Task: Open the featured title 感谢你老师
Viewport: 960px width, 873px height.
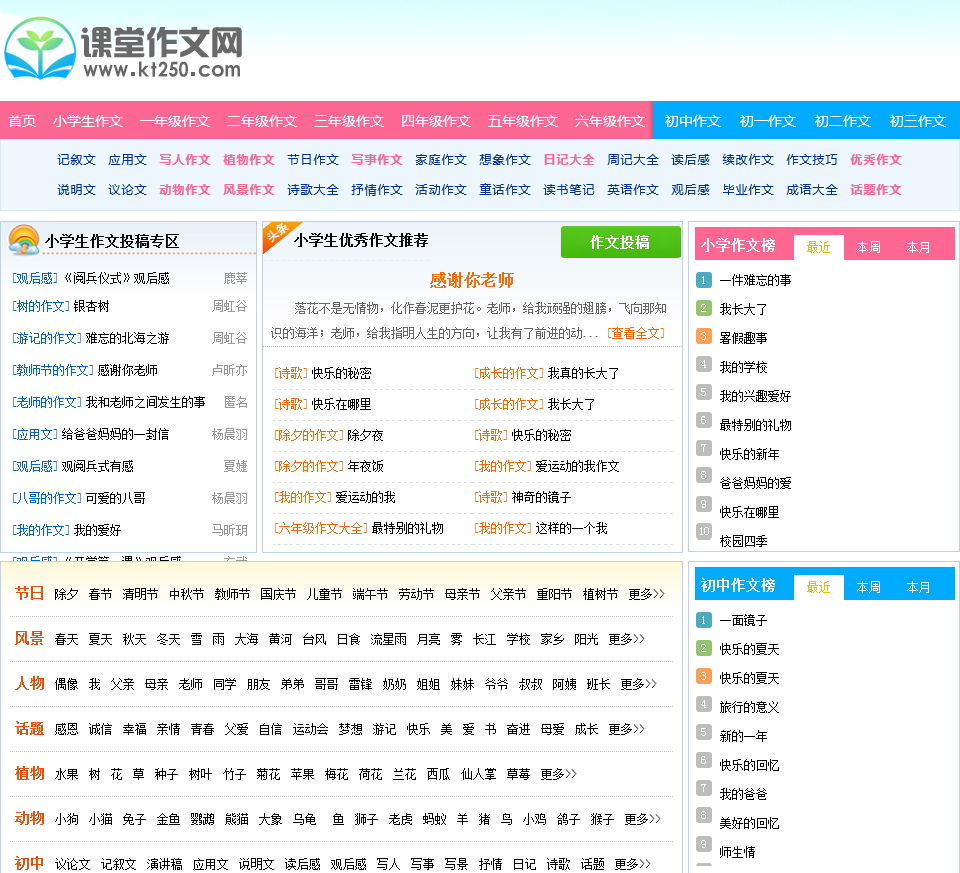Action: [x=471, y=280]
